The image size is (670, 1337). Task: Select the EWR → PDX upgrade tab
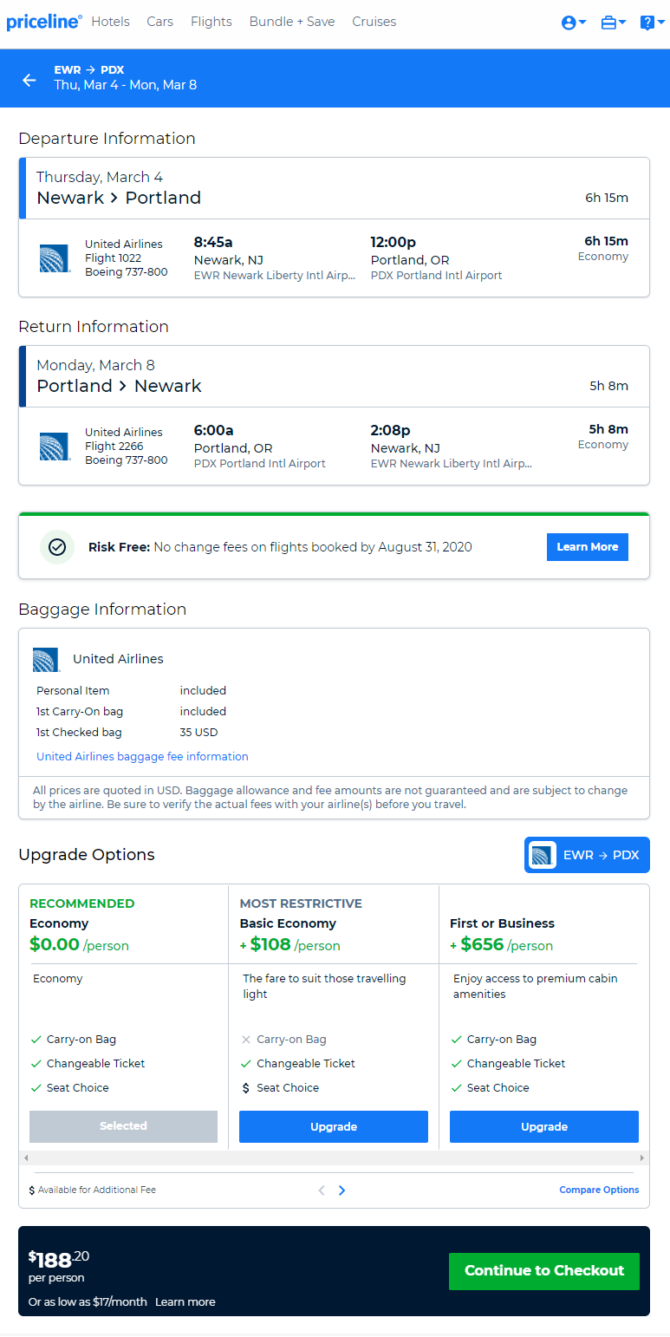pyautogui.click(x=587, y=855)
